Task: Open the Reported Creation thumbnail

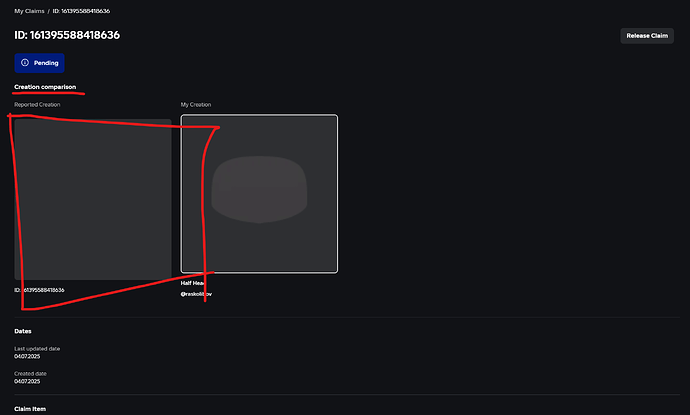Action: pos(93,199)
